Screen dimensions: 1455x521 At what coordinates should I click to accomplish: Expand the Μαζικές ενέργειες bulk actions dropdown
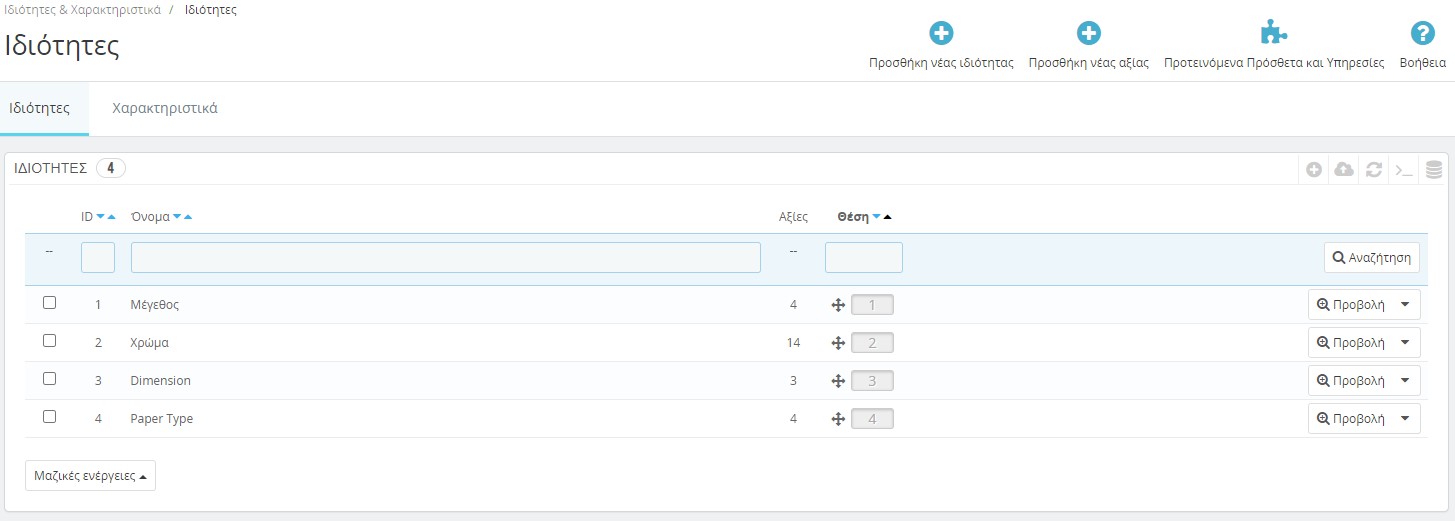[x=90, y=476]
